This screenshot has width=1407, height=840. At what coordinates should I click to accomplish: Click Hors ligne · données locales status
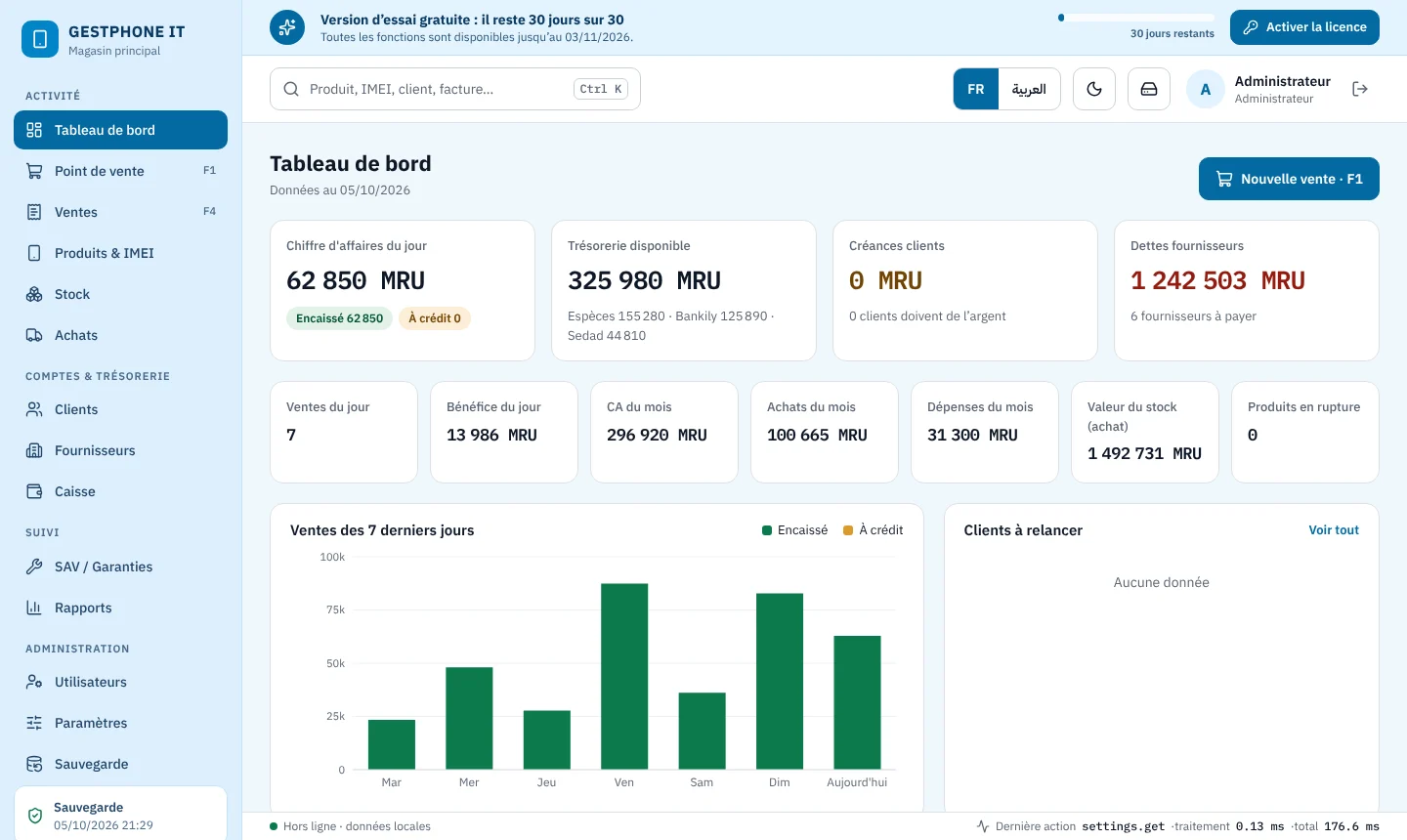tap(350, 826)
